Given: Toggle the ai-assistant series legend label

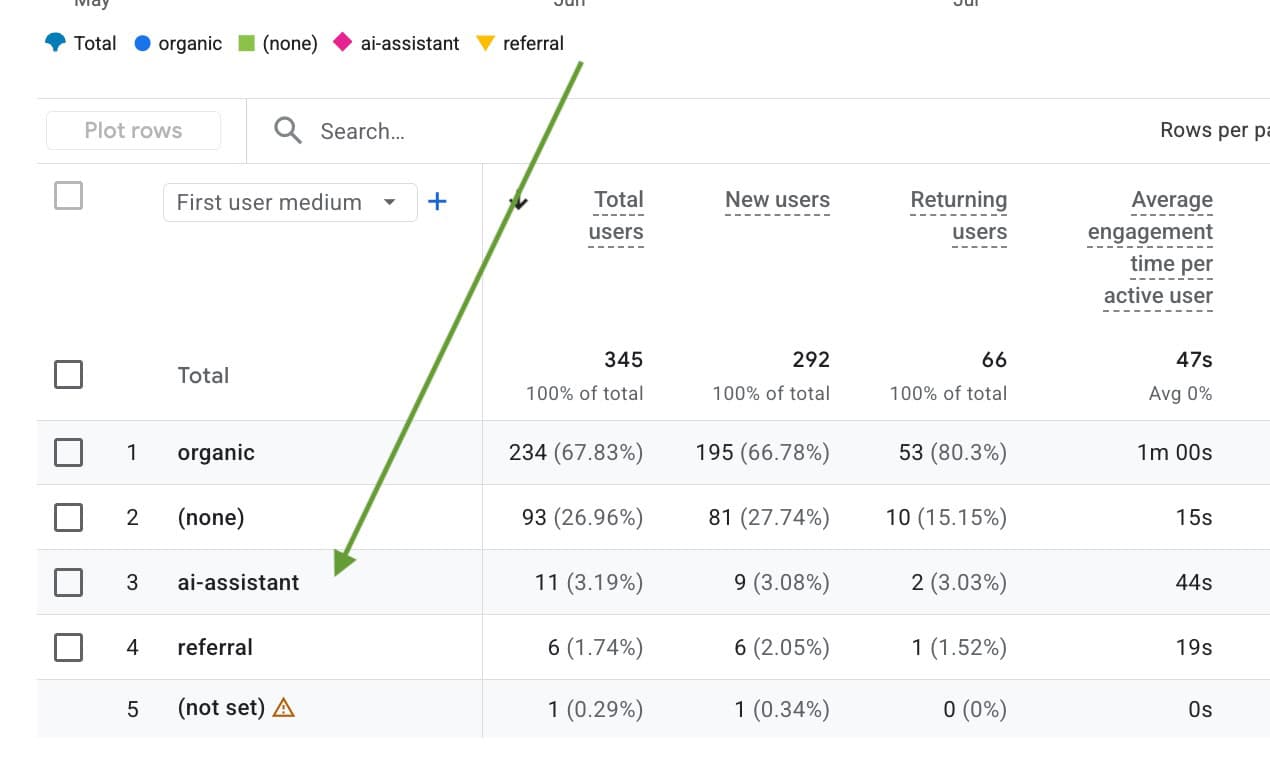Looking at the screenshot, I should coord(410,43).
